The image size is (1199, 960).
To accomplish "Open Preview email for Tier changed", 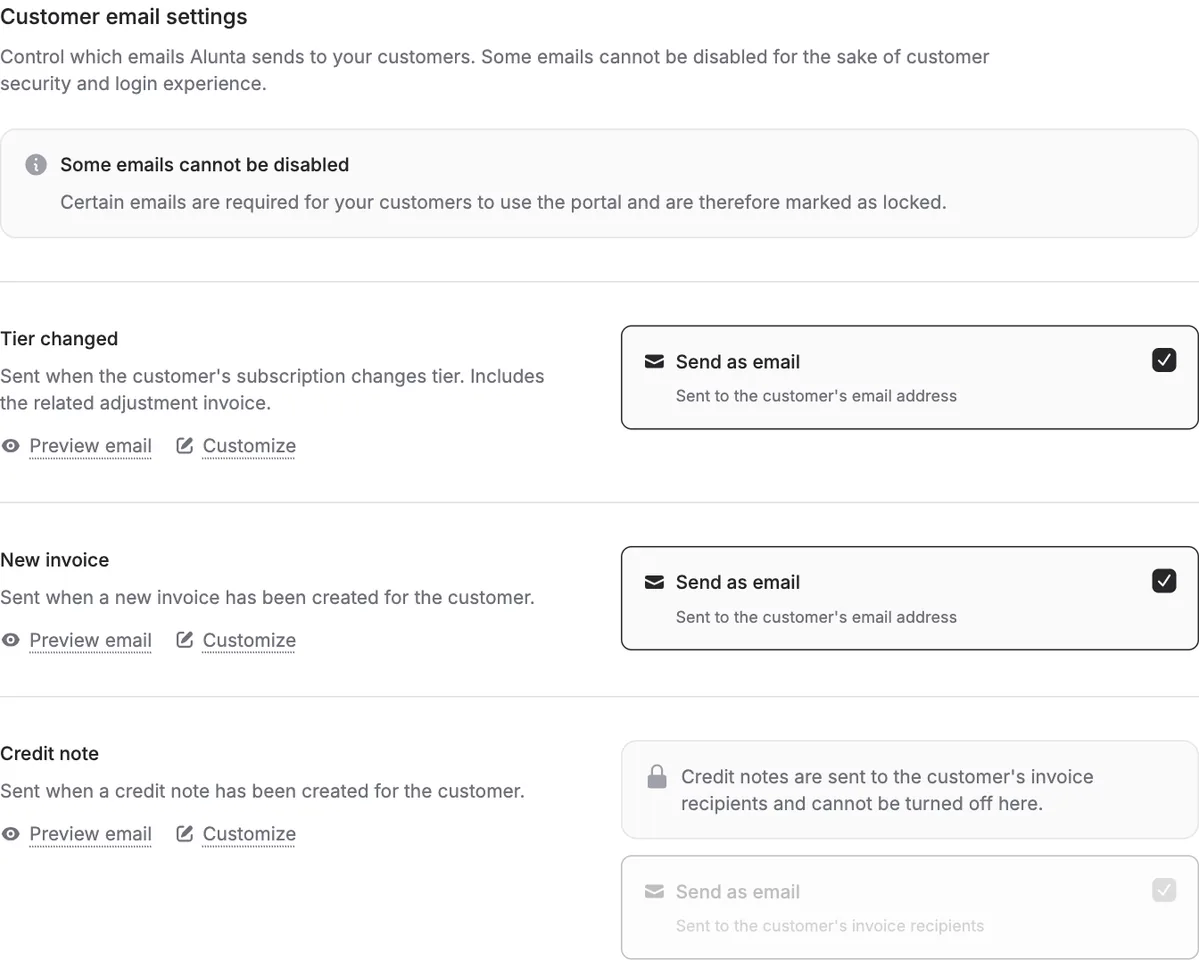I will [x=90, y=446].
